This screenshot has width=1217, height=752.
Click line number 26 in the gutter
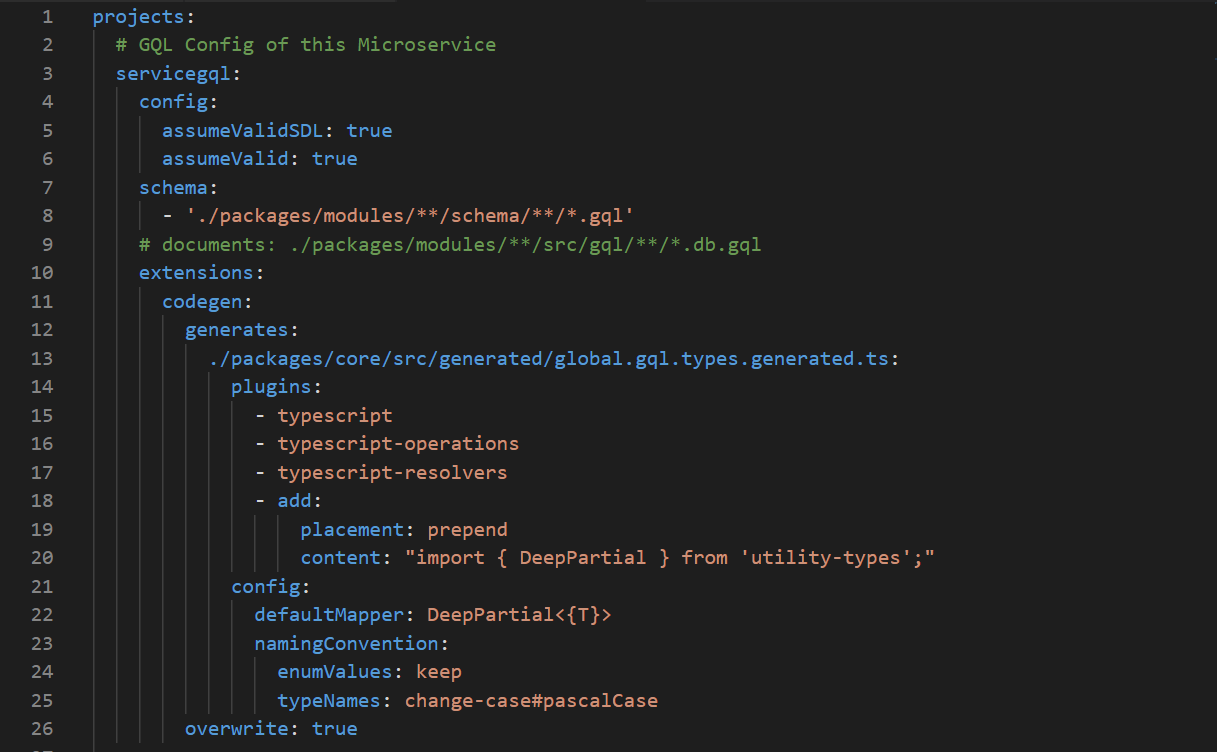pos(42,729)
